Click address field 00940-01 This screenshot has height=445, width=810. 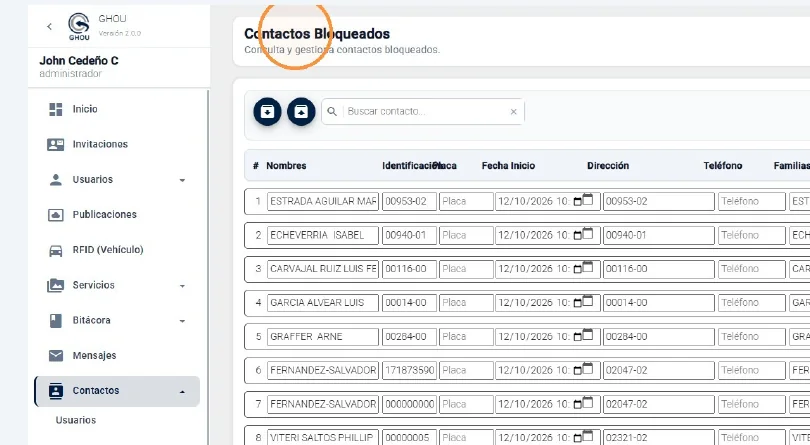659,235
